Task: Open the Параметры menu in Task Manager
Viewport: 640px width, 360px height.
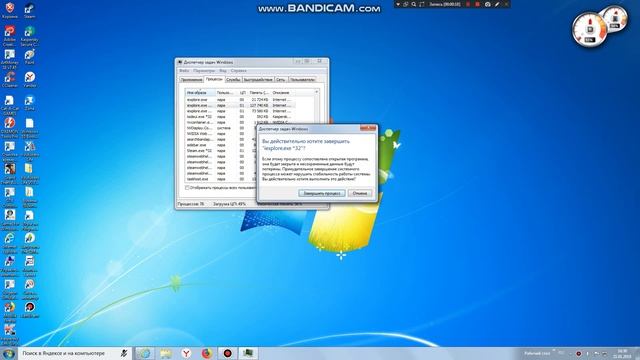Action: point(204,71)
